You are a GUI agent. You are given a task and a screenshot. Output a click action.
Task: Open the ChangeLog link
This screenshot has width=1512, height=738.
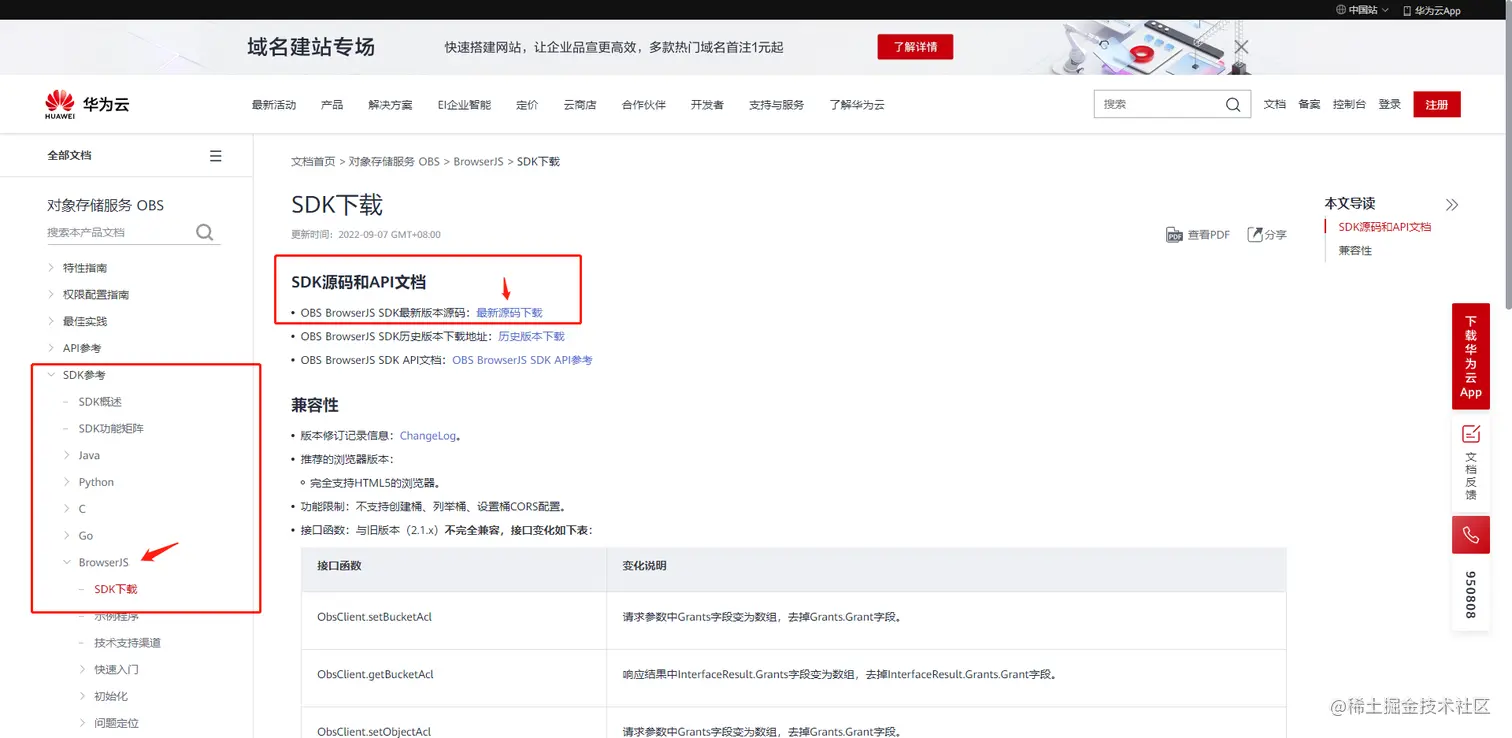(427, 436)
